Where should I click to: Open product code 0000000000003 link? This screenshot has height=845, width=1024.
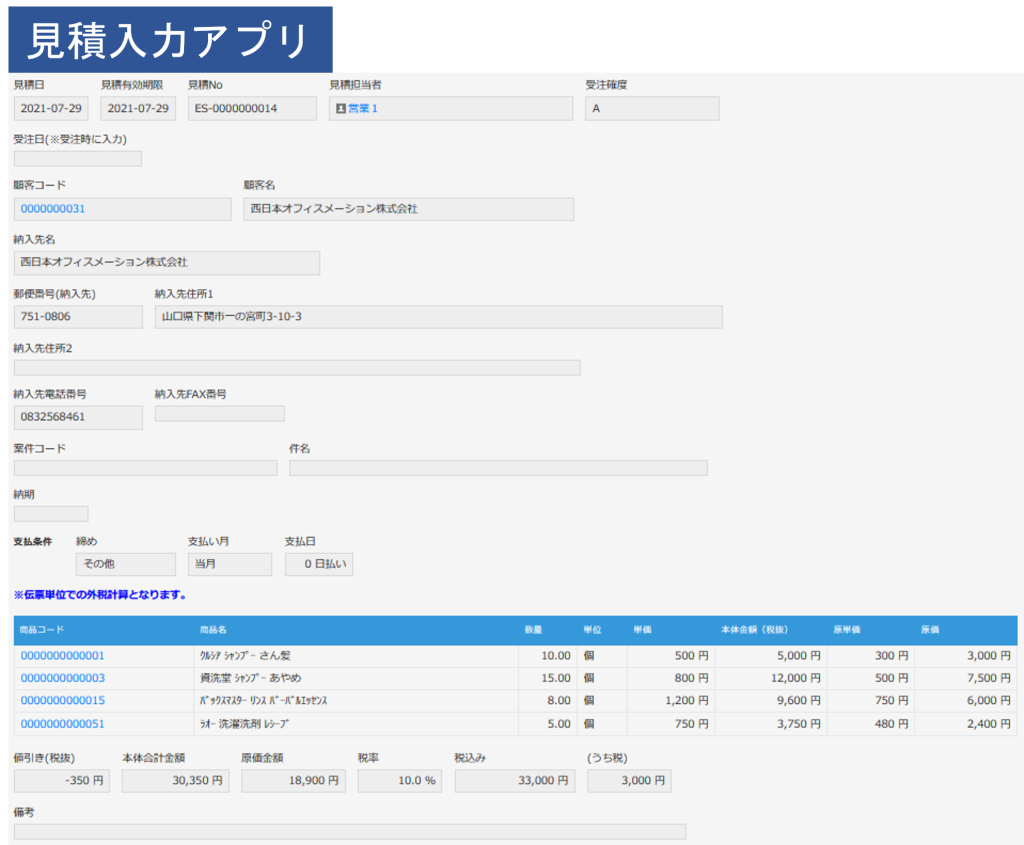coord(63,678)
